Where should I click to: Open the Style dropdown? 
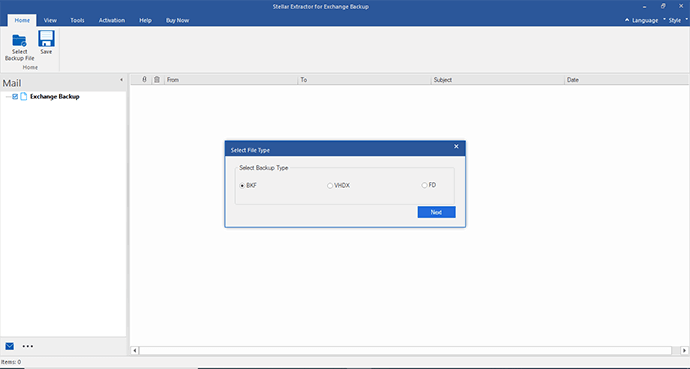[x=675, y=20]
